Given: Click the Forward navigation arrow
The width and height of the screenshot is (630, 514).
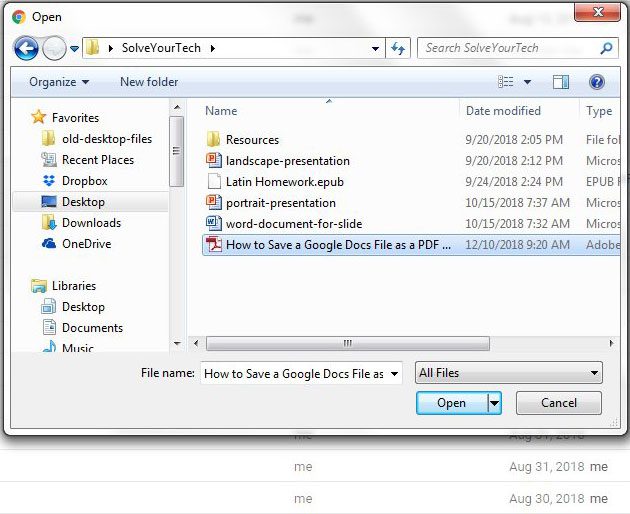Looking at the screenshot, I should tap(54, 48).
